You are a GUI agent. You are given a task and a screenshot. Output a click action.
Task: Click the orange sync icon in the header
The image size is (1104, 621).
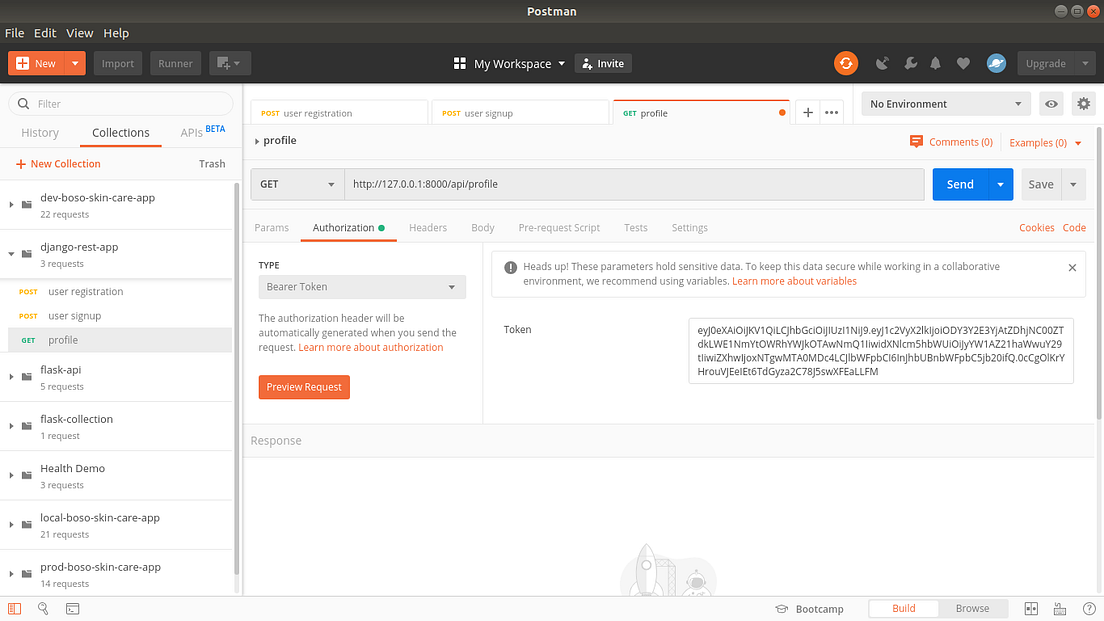845,62
